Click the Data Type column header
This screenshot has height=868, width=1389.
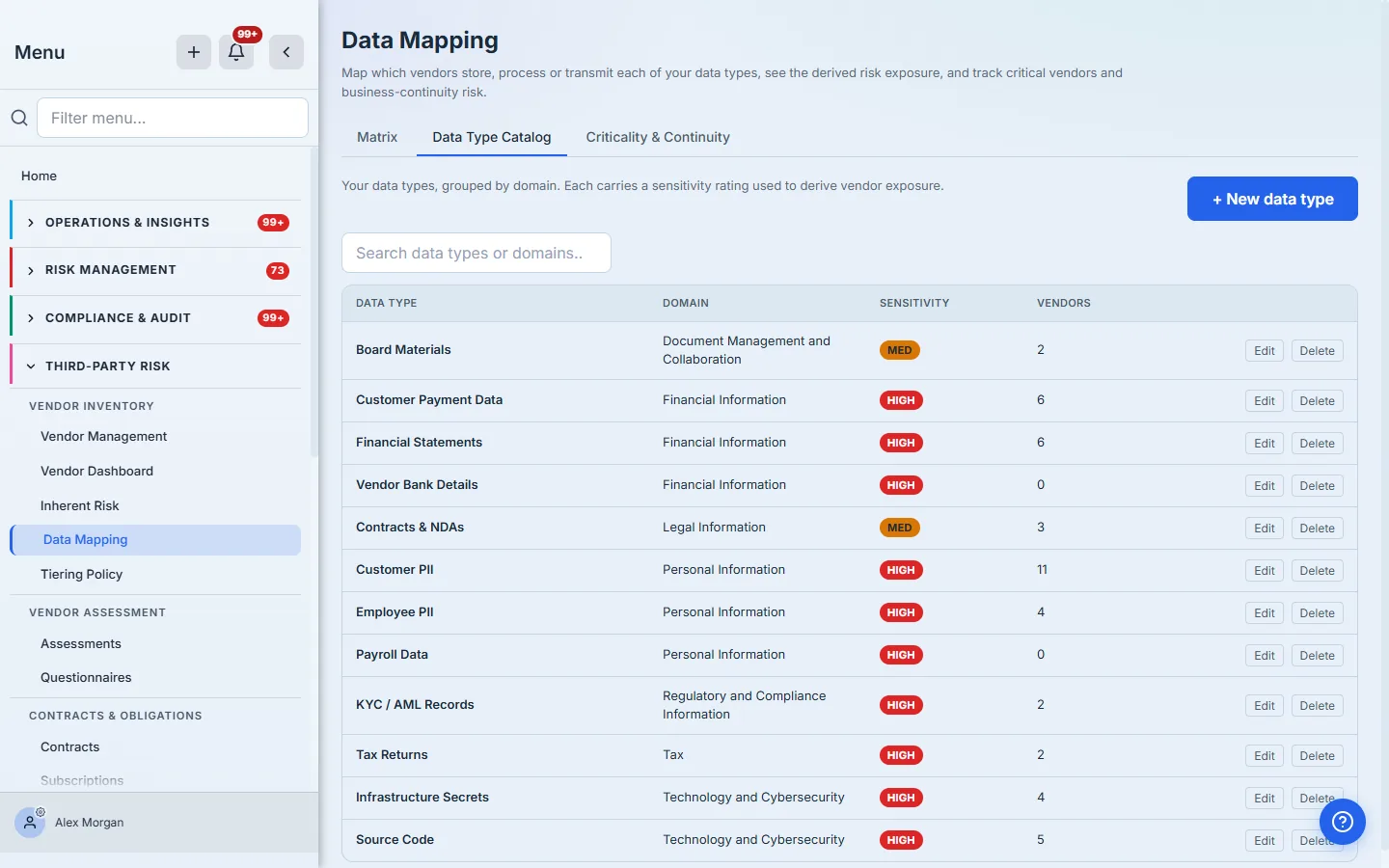tap(387, 303)
